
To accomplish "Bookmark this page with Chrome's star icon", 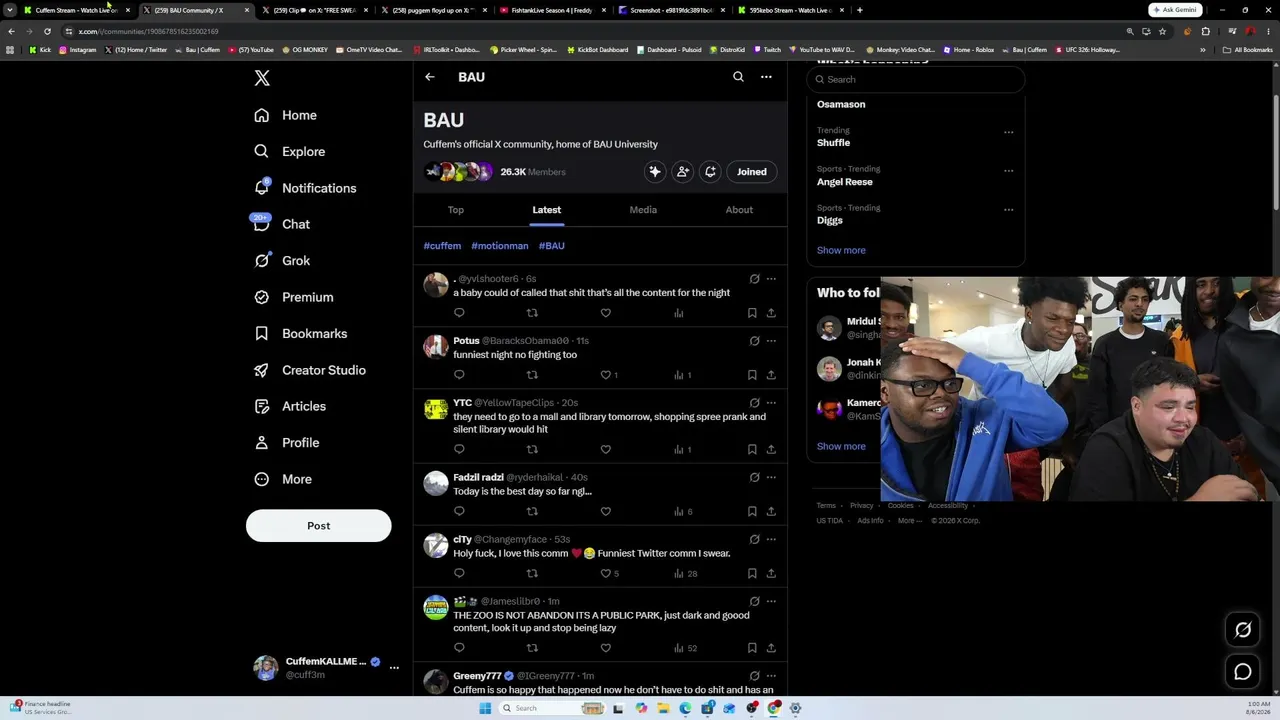I will (x=1162, y=31).
